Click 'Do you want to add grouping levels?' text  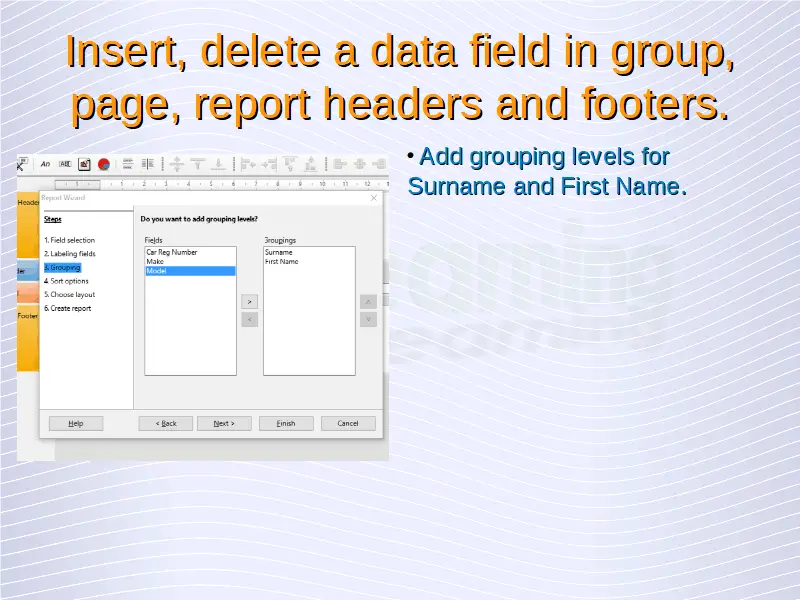pyautogui.click(x=199, y=219)
